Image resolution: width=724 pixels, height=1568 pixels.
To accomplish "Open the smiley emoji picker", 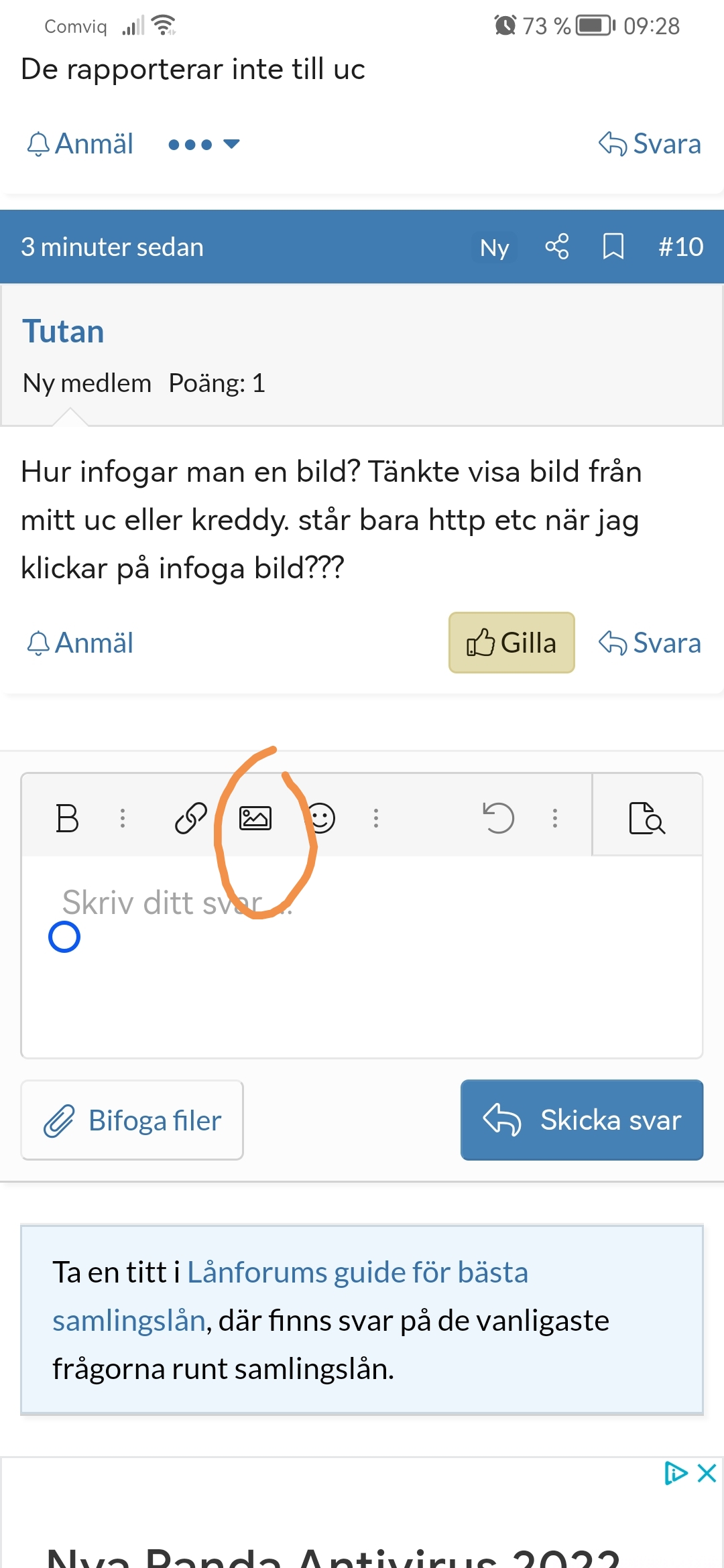I will 321,818.
